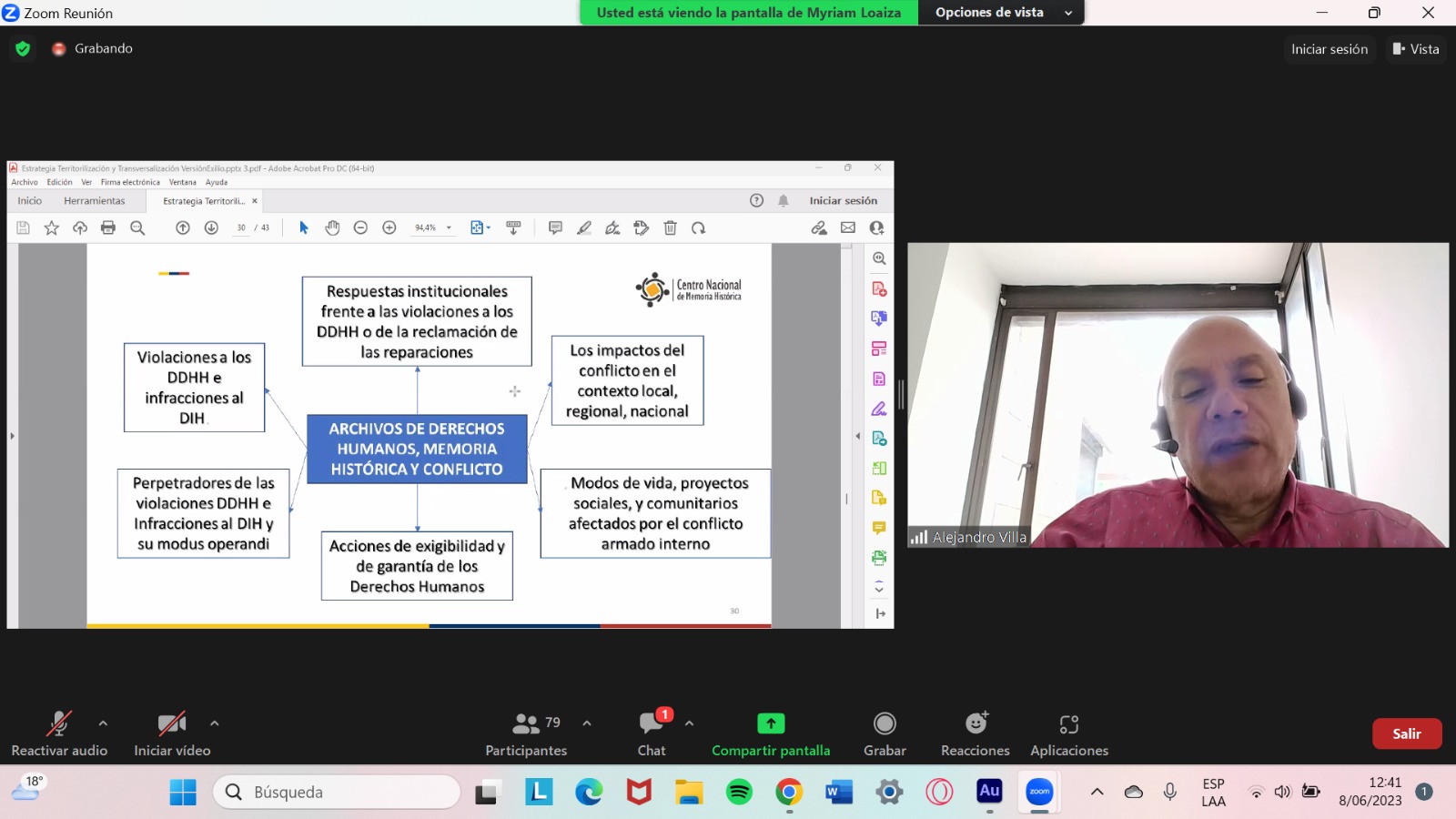Go to previous page with up arrow

click(x=183, y=228)
